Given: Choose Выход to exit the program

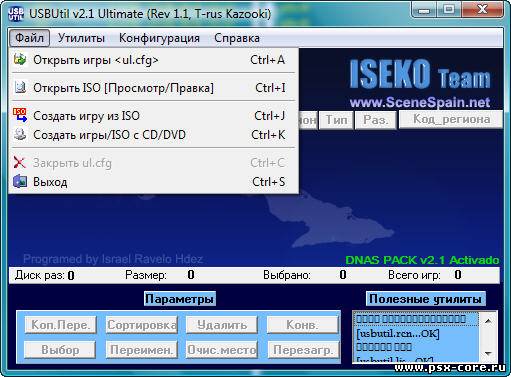Looking at the screenshot, I should click(x=153, y=182).
